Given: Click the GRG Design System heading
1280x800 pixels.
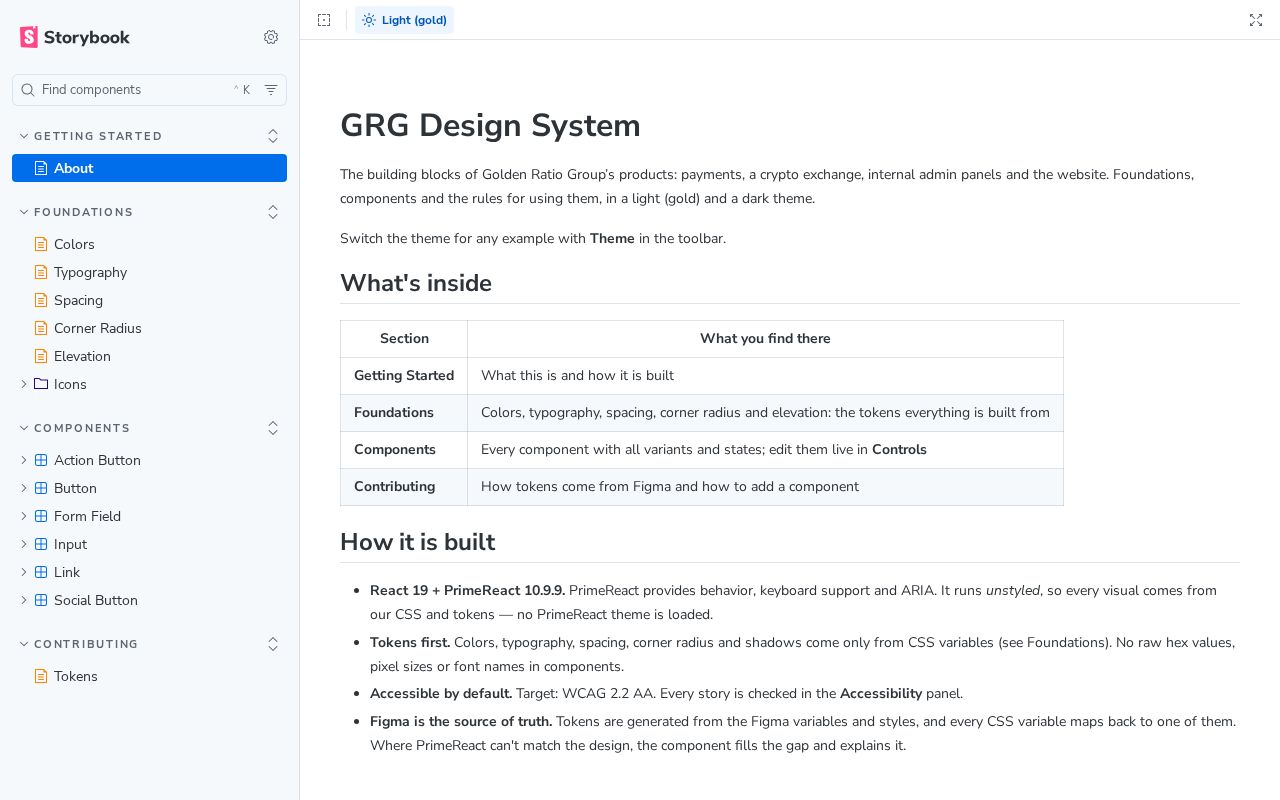Looking at the screenshot, I should pyautogui.click(x=490, y=125).
